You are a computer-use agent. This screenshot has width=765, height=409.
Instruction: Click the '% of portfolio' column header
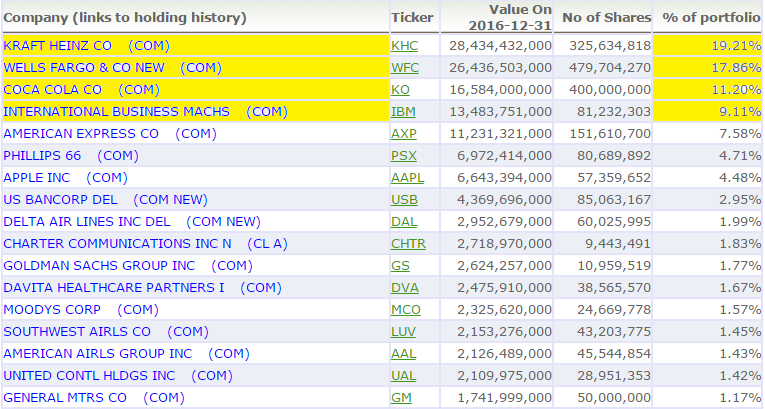707,17
